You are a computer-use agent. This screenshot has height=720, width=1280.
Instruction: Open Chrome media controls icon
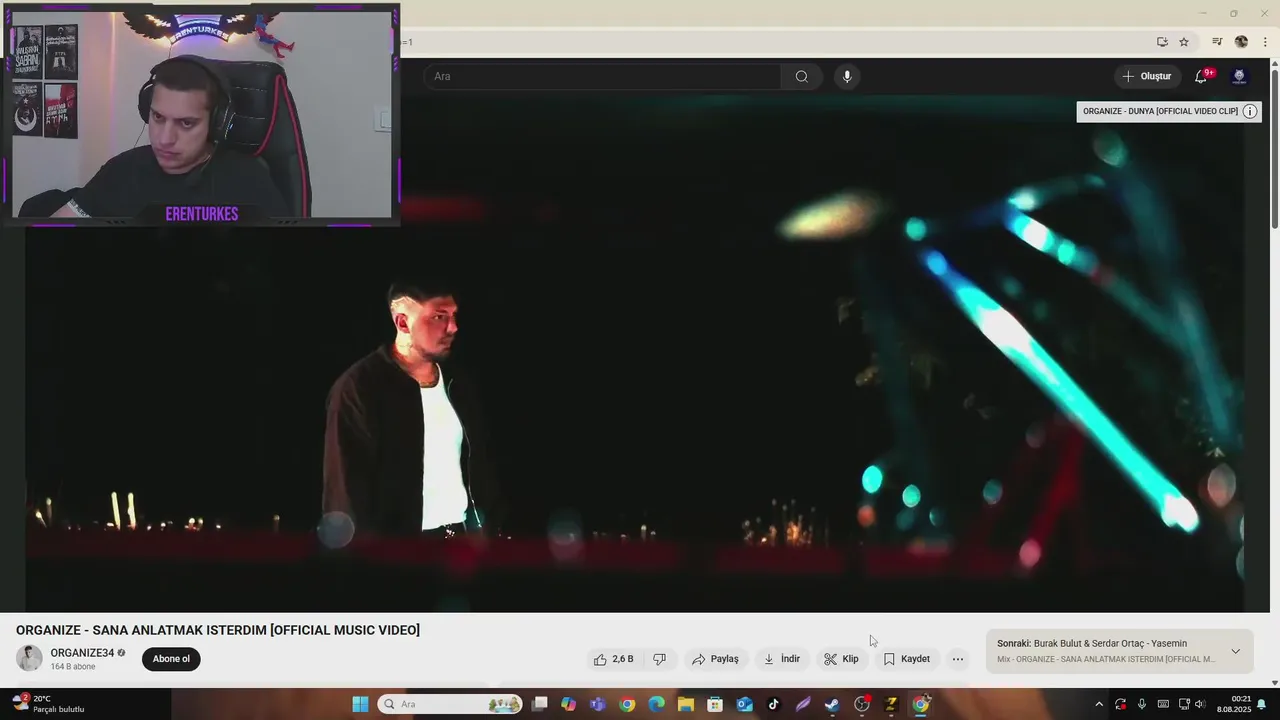coord(1217,42)
